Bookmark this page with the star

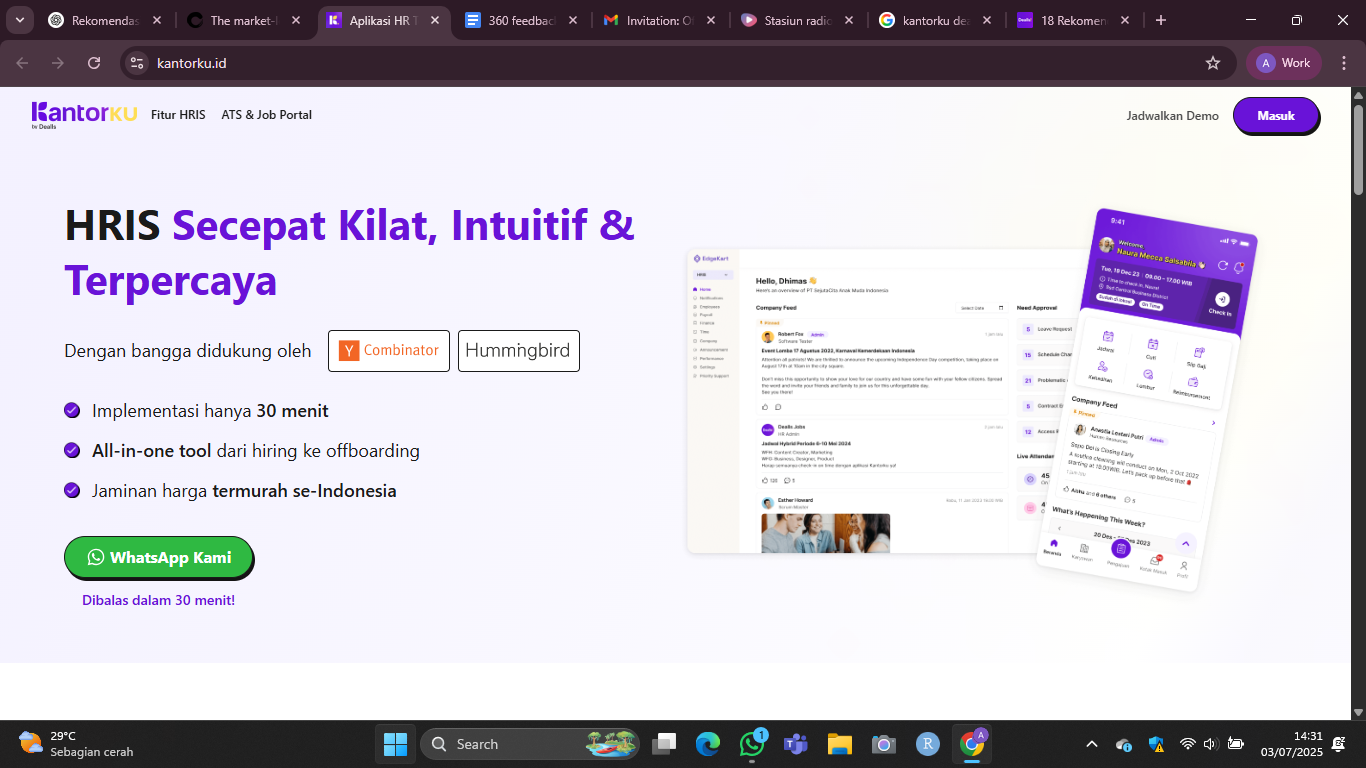(x=1213, y=63)
